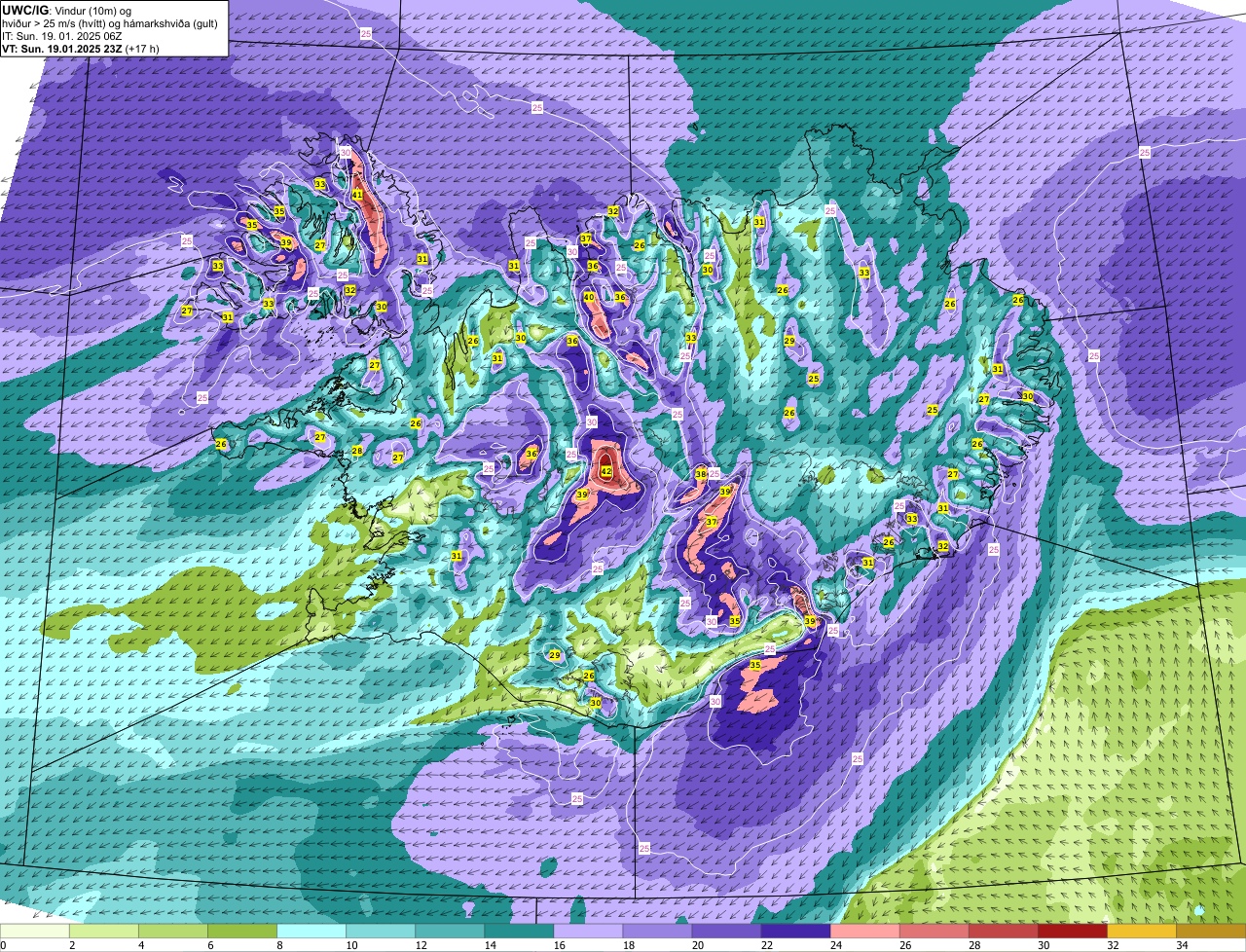The width and height of the screenshot is (1246, 952).
Task: Select the yellow '28' gust label
Action: pos(357,451)
